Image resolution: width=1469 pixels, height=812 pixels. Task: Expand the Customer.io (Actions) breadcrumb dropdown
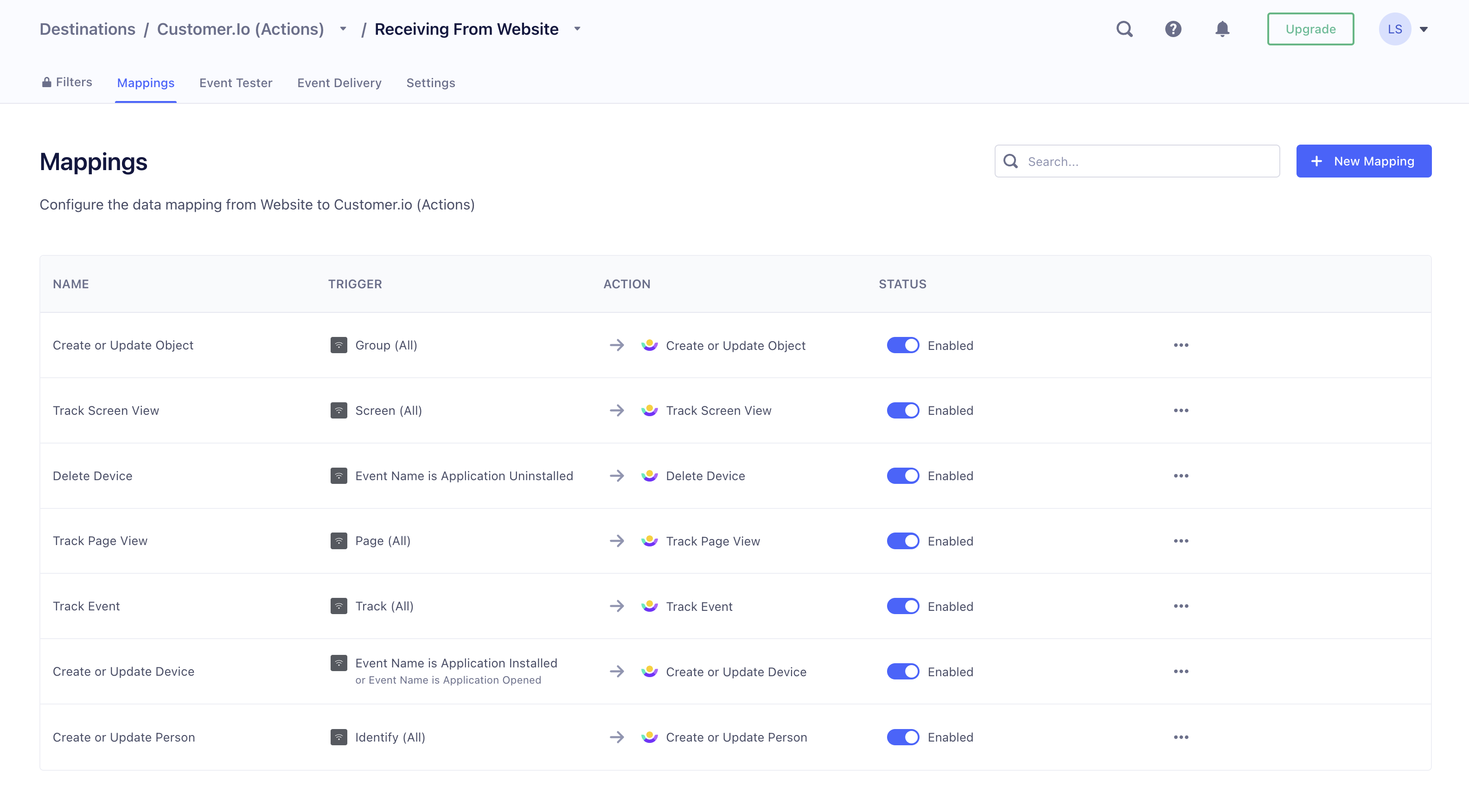click(343, 29)
